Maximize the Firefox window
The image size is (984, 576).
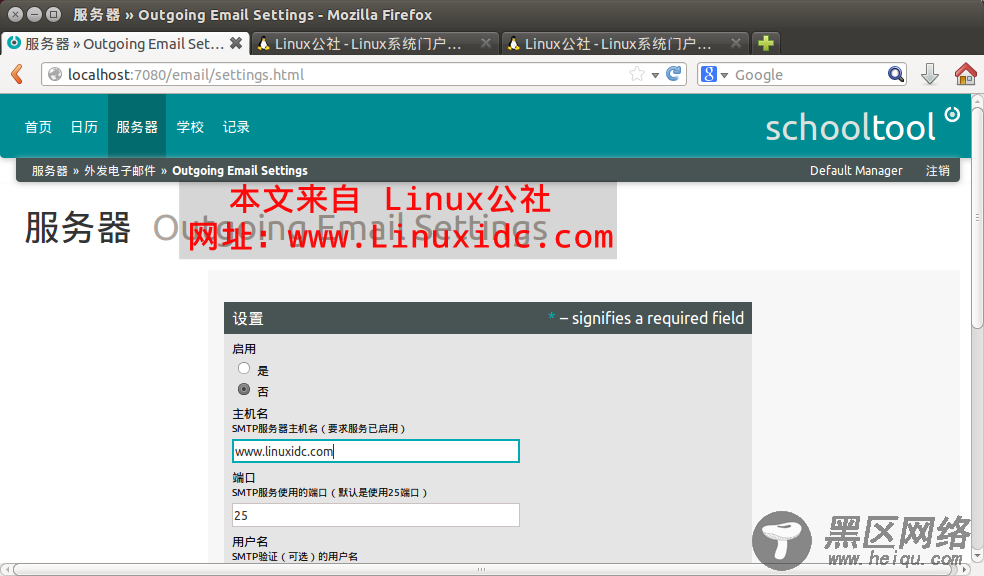(x=54, y=14)
